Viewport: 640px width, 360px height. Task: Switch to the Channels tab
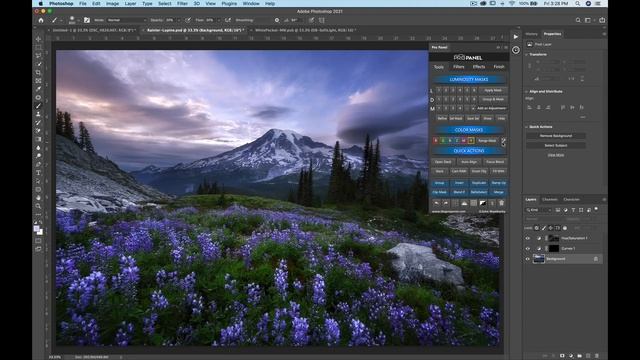tap(549, 200)
